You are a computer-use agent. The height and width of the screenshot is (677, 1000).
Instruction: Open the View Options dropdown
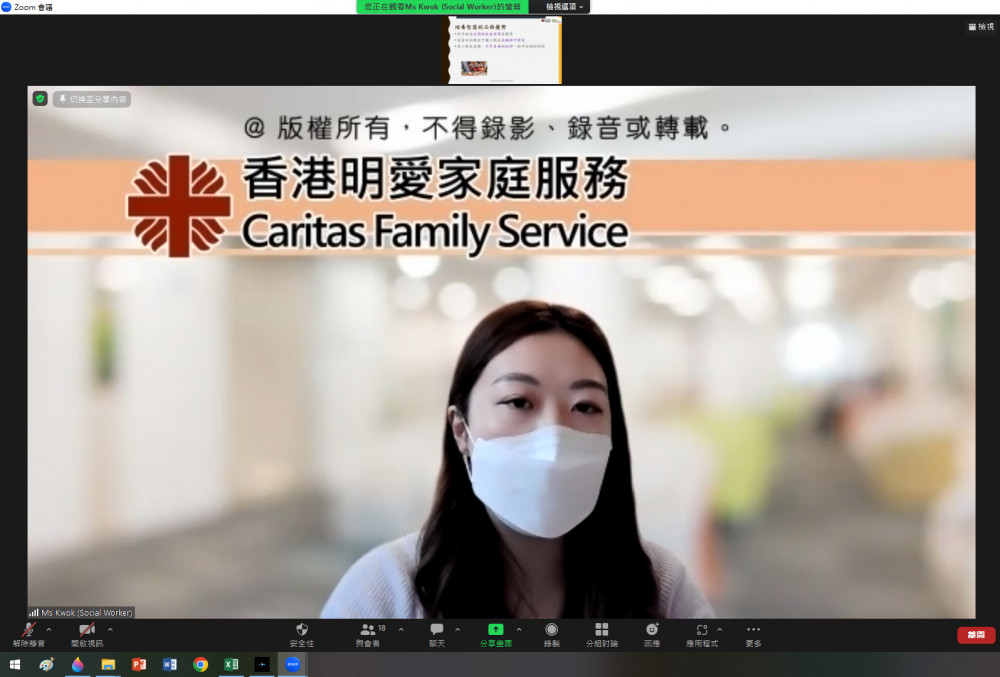[x=564, y=6]
